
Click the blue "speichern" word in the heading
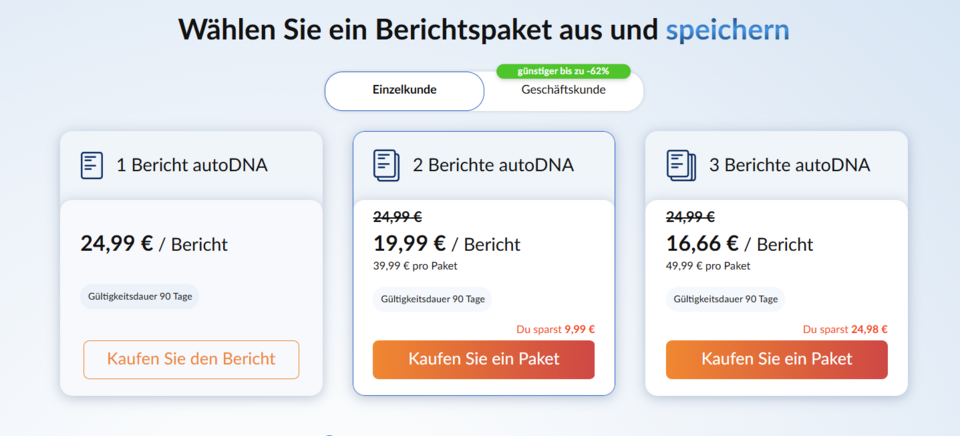727,30
